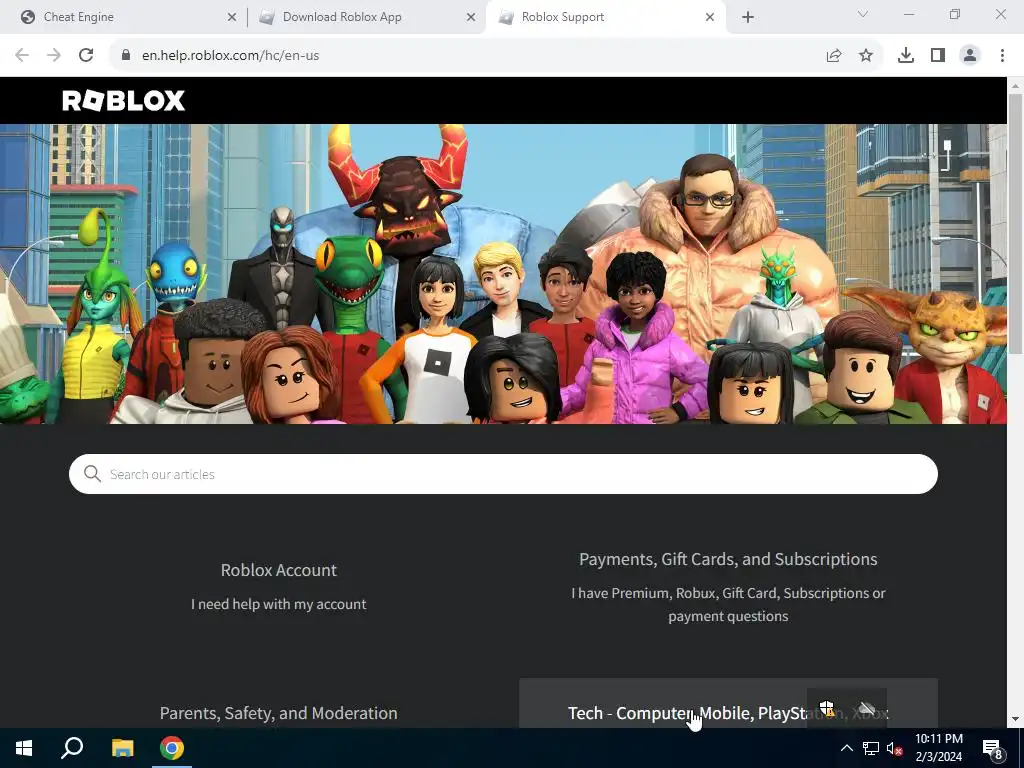Image resolution: width=1024 pixels, height=768 pixels.
Task: Open the notification center icon
Action: 993,748
